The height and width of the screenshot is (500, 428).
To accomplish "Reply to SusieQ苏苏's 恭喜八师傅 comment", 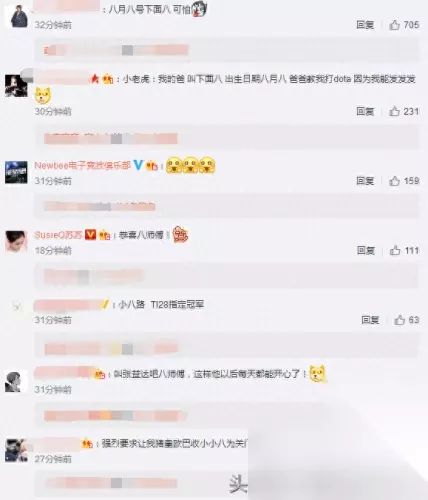I will (366, 250).
